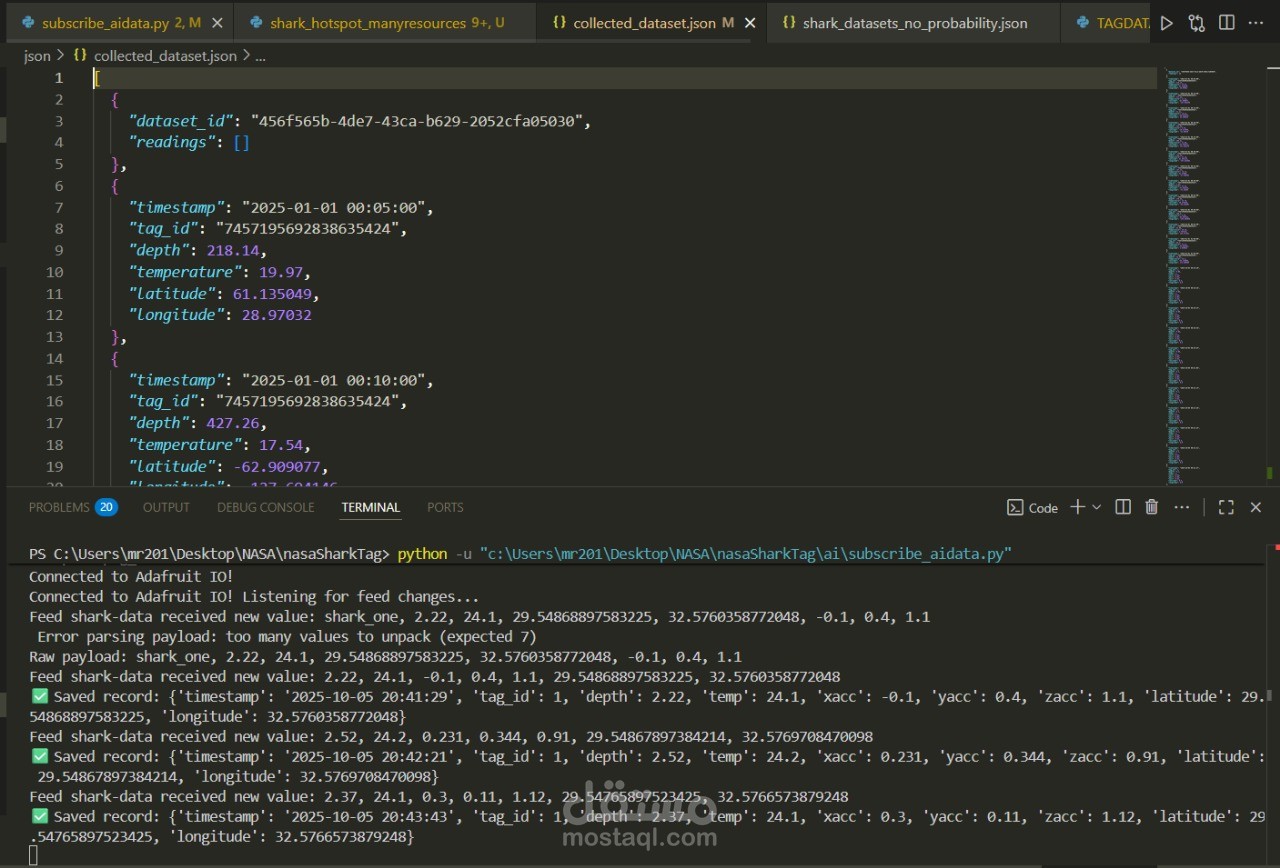This screenshot has width=1280, height=868.
Task: Open editor More Actions ellipsis menu
Action: [1256, 23]
